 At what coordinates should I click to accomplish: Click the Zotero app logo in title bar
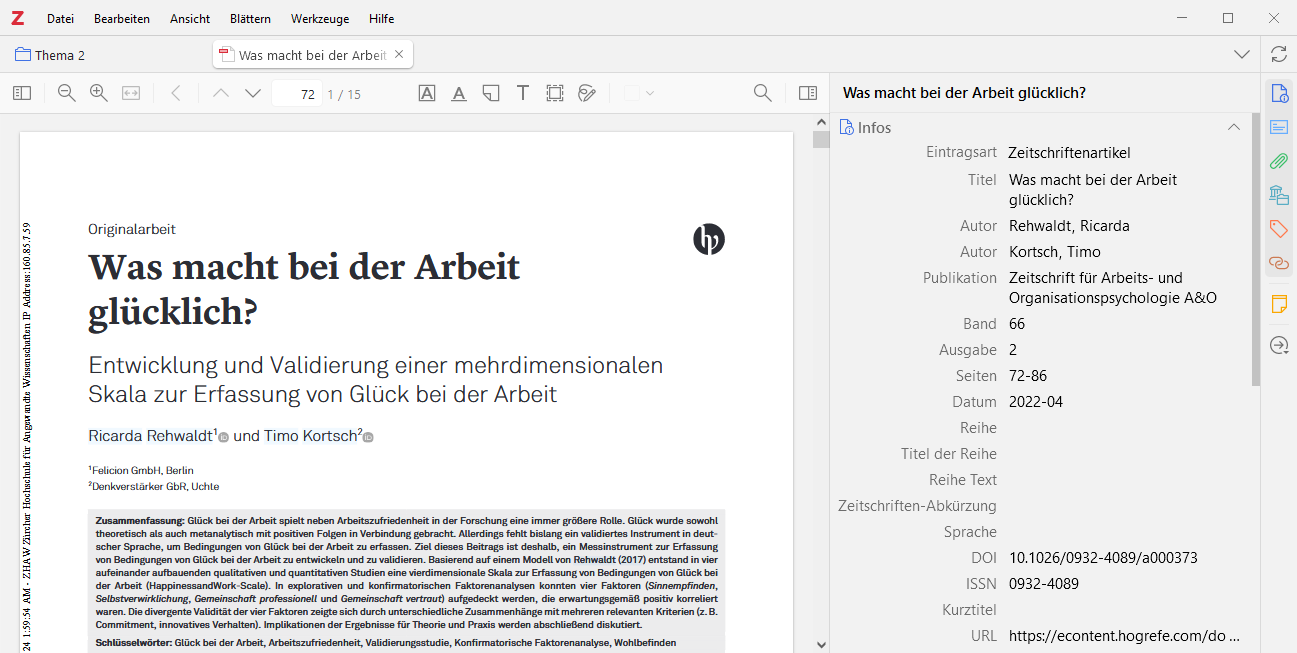[18, 18]
